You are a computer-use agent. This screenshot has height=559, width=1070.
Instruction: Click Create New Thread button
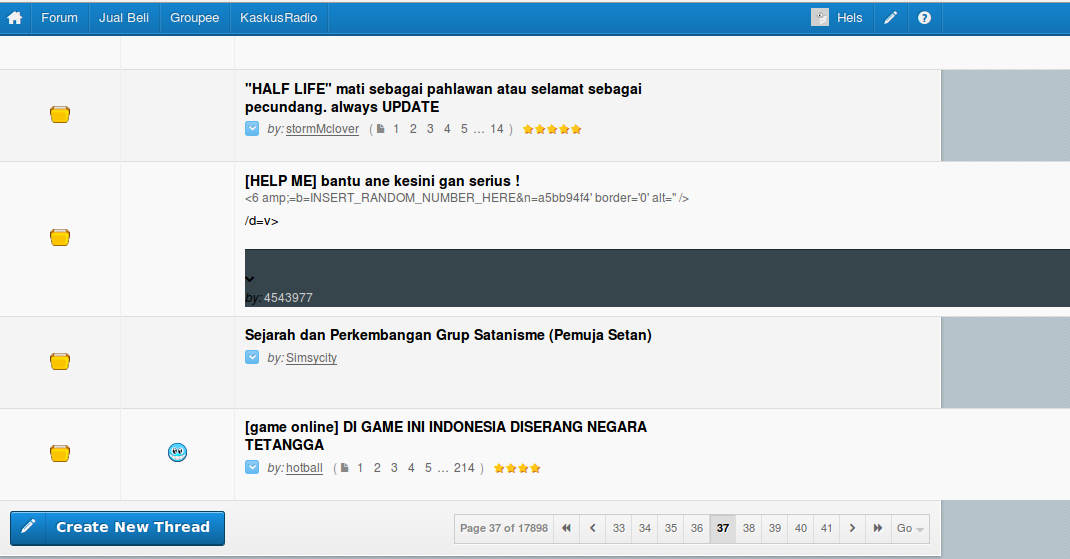pyautogui.click(x=117, y=528)
